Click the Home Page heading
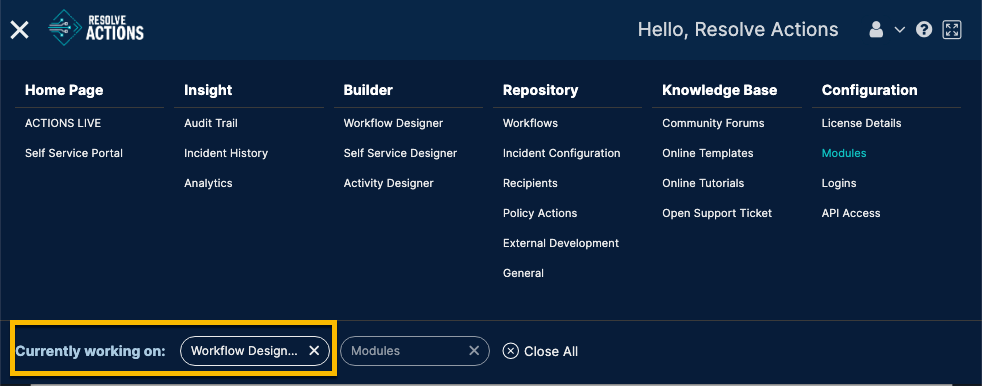The width and height of the screenshot is (982, 386). tap(64, 90)
